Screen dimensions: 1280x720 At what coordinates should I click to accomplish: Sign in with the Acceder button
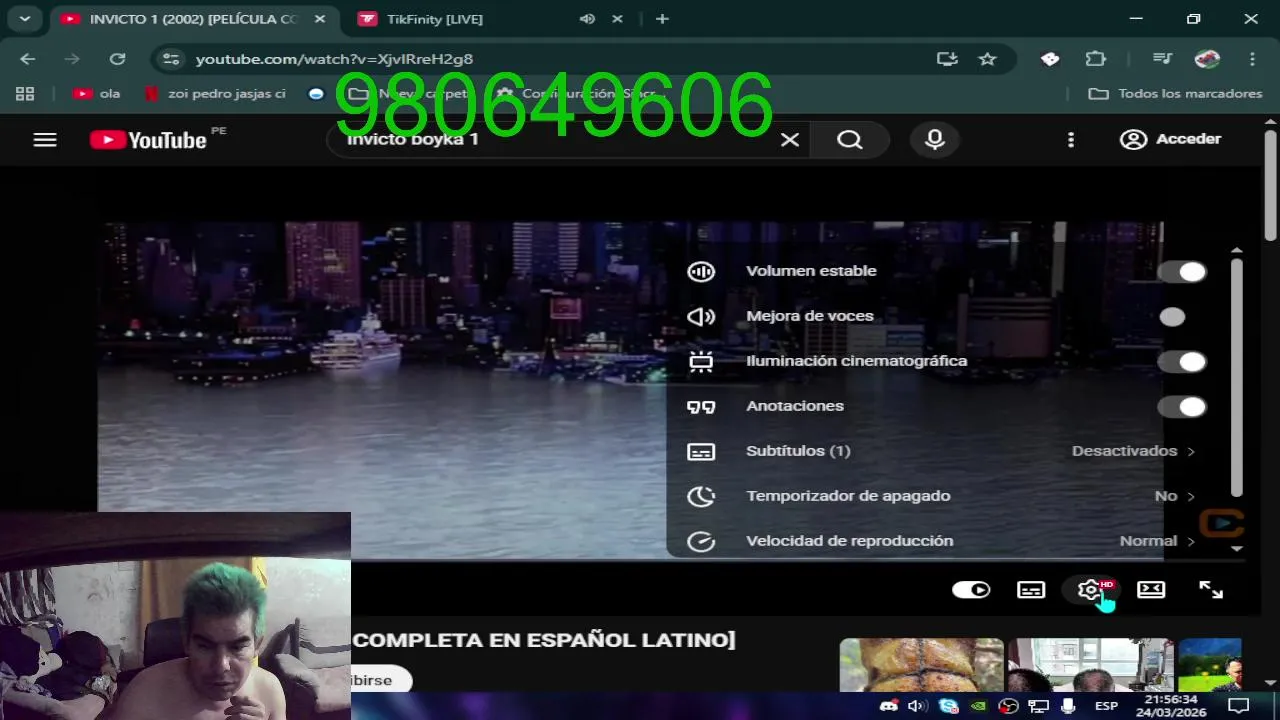[1170, 139]
